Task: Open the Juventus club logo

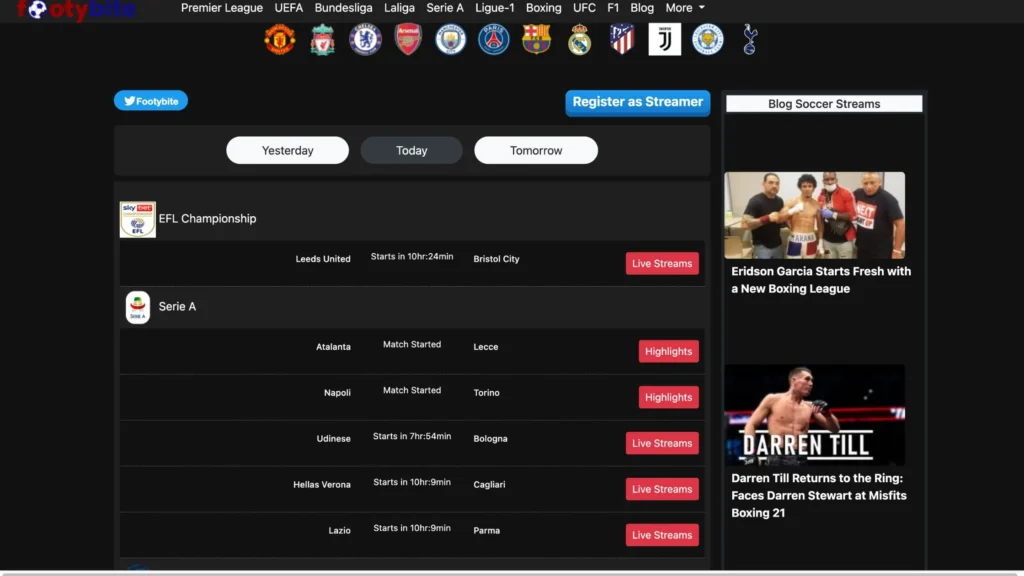Action: pyautogui.click(x=664, y=39)
